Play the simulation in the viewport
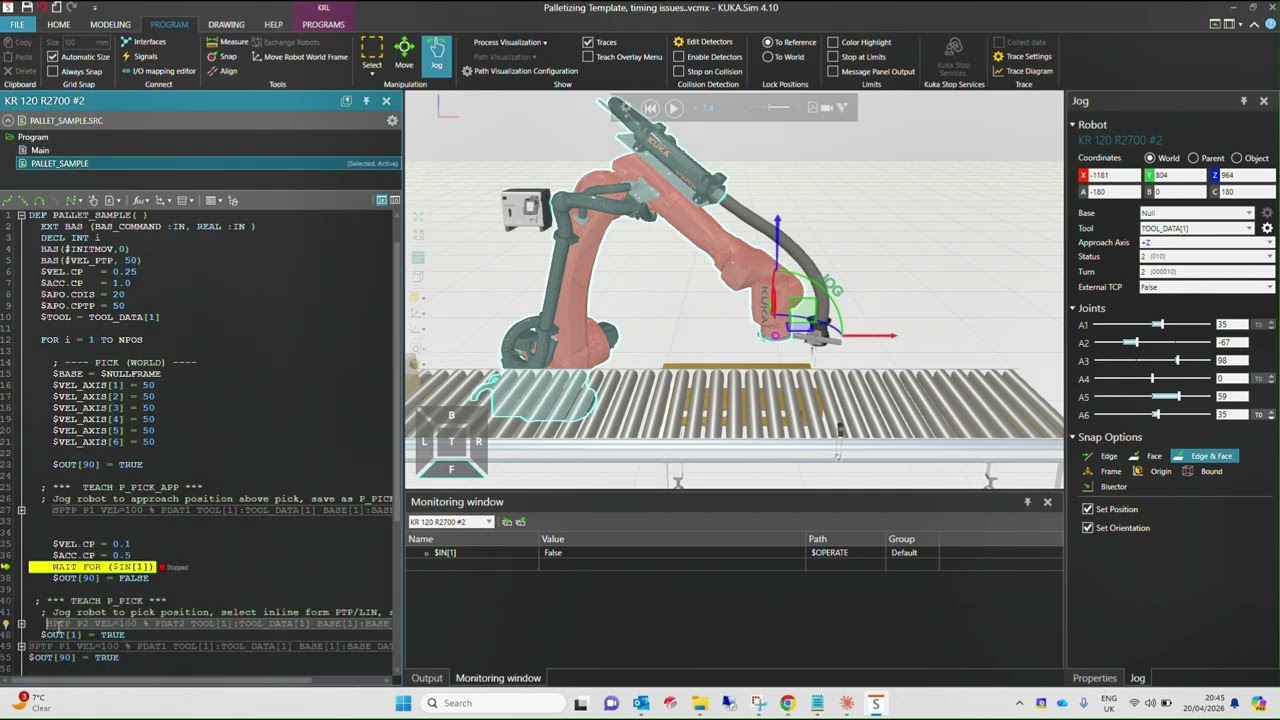The height and width of the screenshot is (720, 1280). coord(673,108)
